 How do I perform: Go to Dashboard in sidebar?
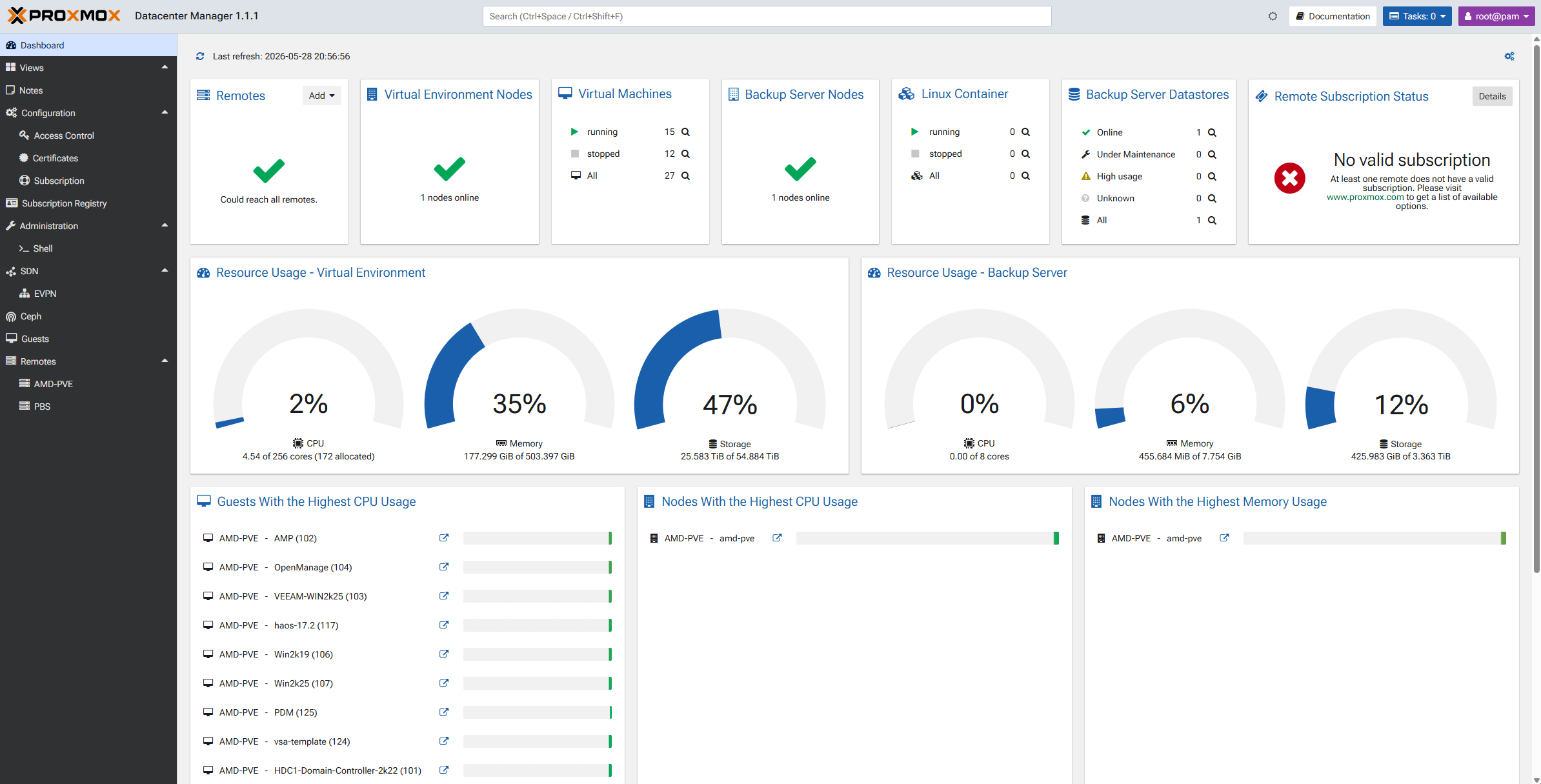88,45
